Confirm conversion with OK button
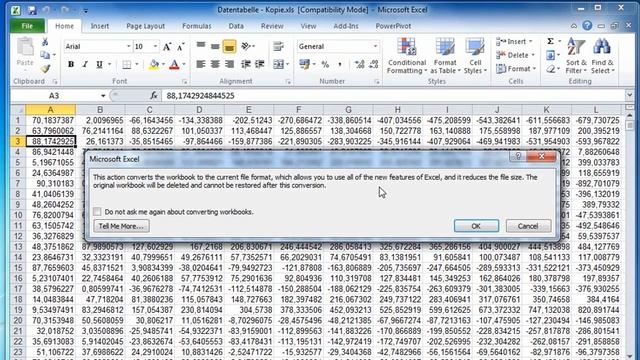The image size is (640, 360). (476, 226)
